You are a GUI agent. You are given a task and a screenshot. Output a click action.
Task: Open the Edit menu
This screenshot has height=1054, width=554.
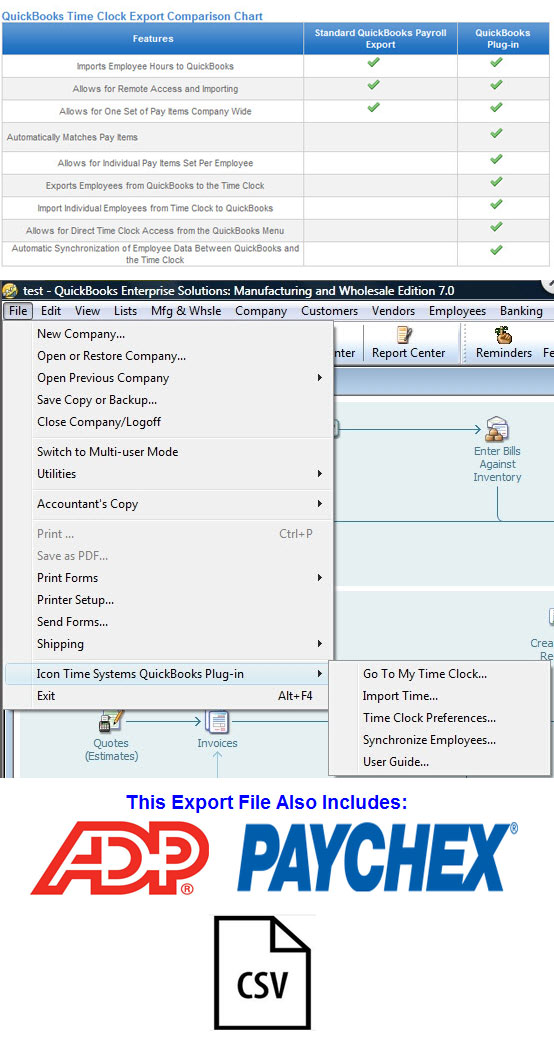51,311
